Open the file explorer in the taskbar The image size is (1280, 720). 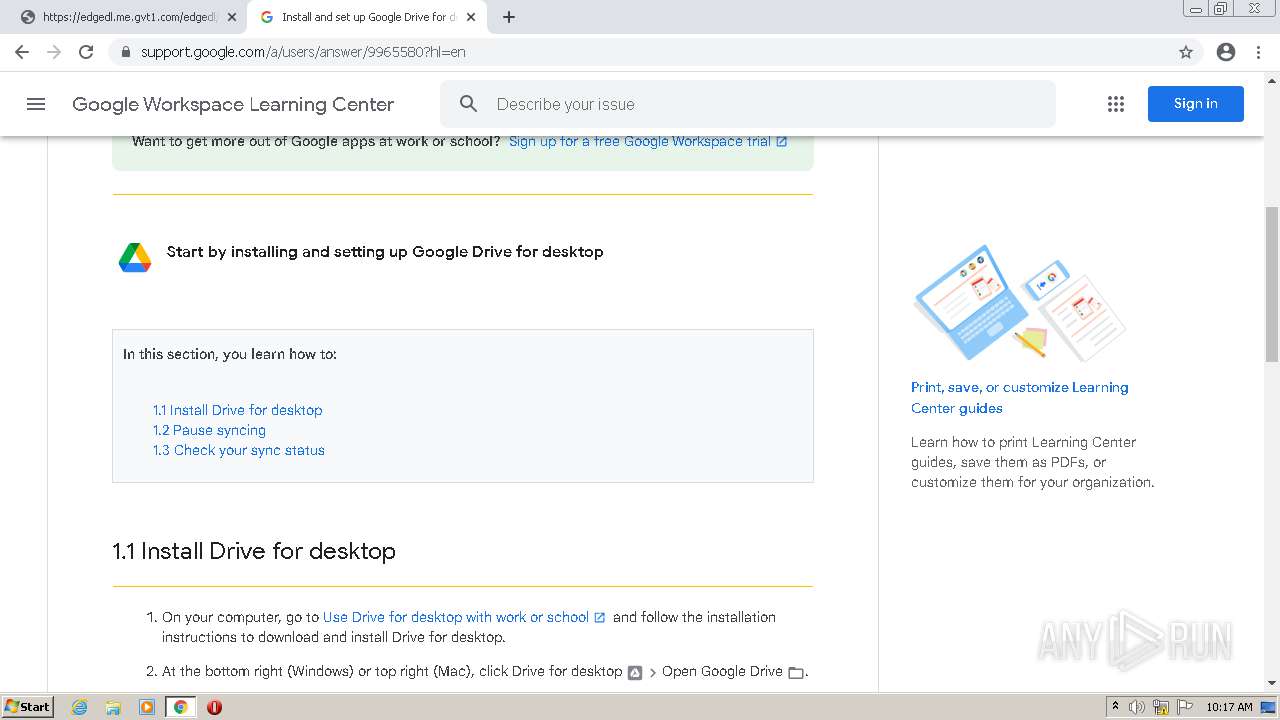pyautogui.click(x=113, y=707)
